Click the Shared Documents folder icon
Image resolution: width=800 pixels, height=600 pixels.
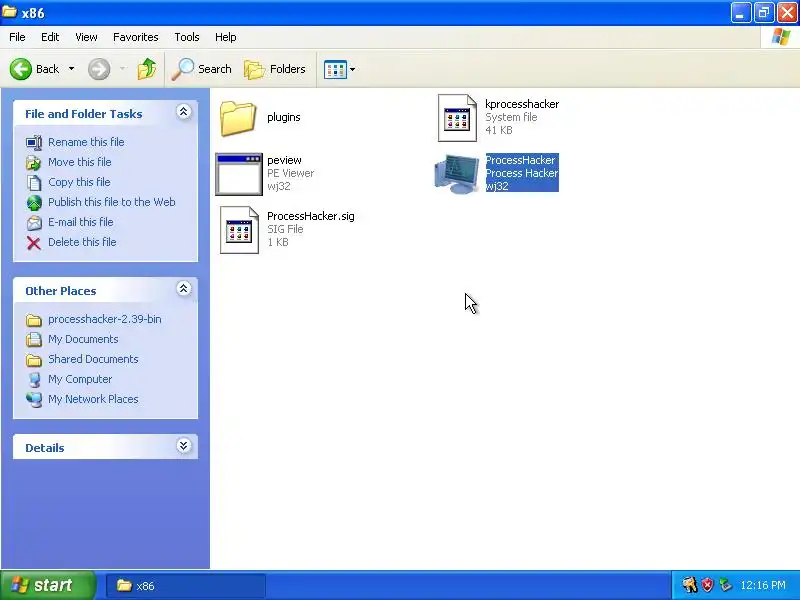click(34, 360)
